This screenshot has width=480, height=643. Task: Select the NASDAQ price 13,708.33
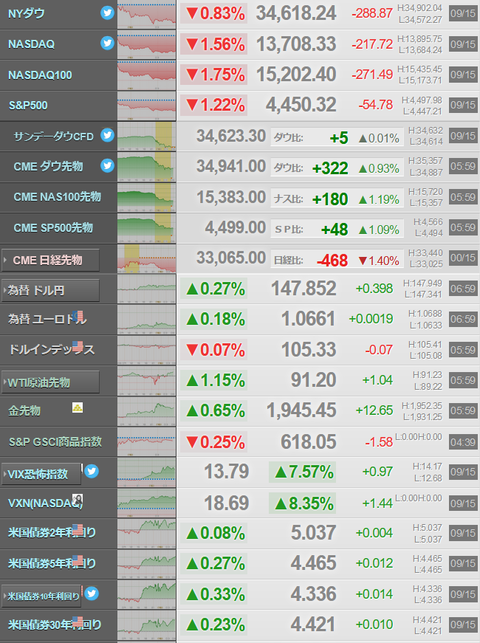296,44
